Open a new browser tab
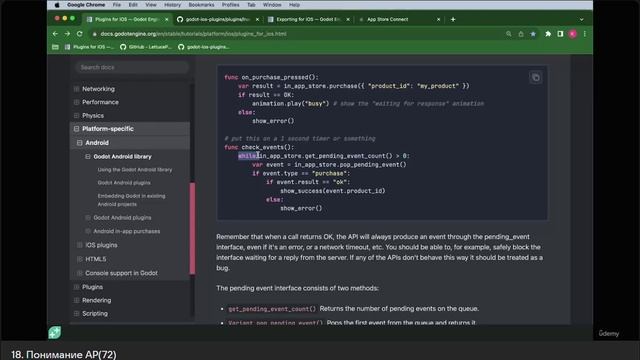 [x=453, y=19]
